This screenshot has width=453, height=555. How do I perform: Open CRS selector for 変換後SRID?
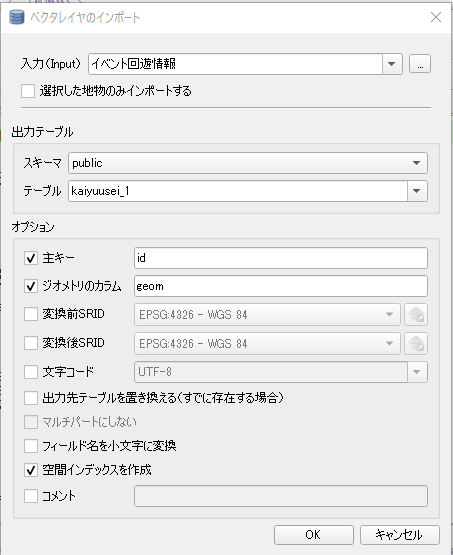(x=416, y=343)
